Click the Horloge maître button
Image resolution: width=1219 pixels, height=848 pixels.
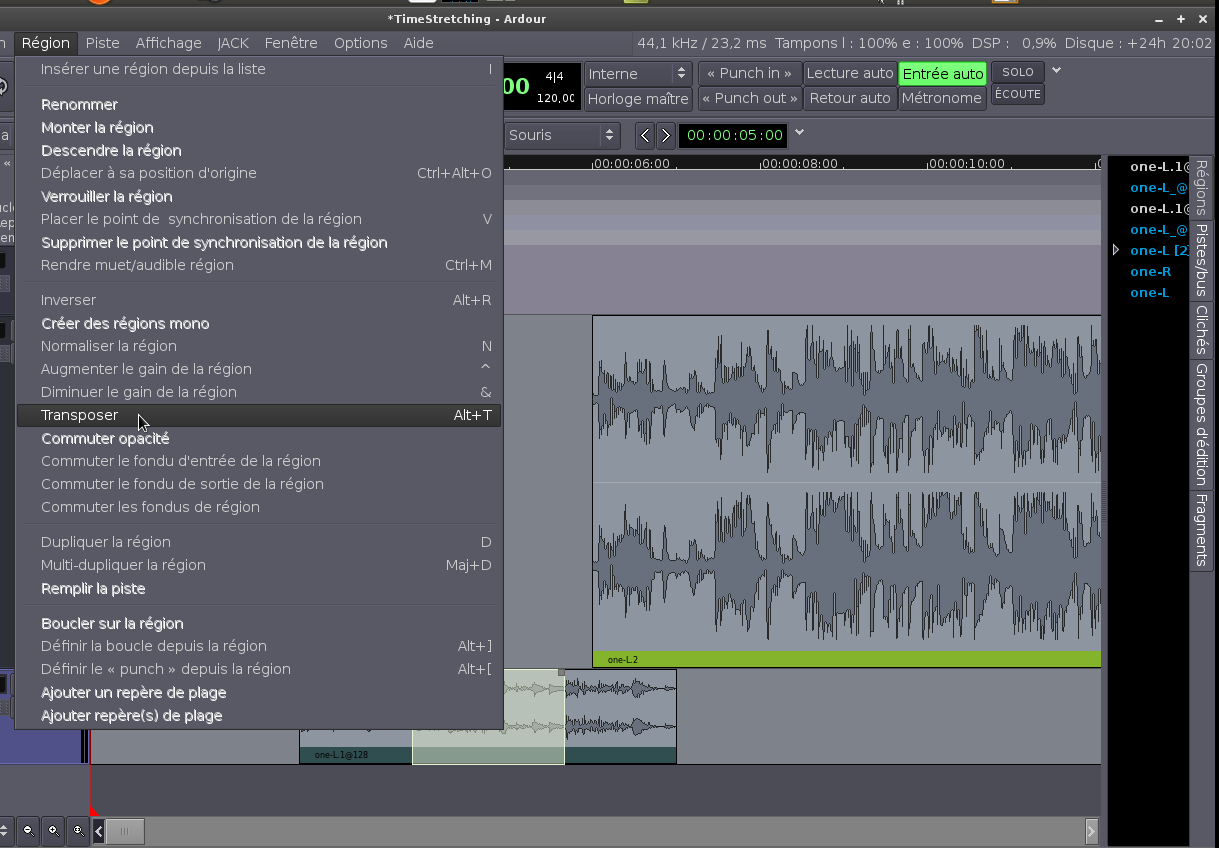click(638, 98)
